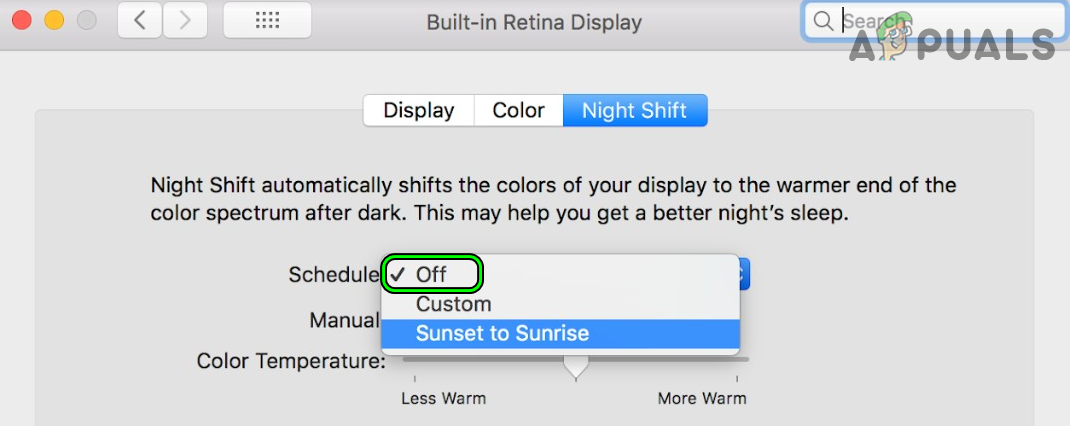This screenshot has width=1070, height=426.
Task: Minimize the window with the yellow button
Action: coord(54,20)
